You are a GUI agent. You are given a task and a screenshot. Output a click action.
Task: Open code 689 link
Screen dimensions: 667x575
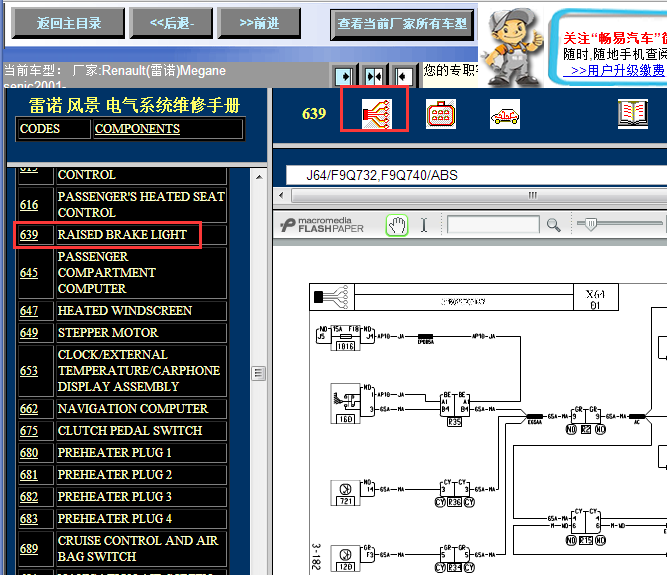pyautogui.click(x=29, y=549)
